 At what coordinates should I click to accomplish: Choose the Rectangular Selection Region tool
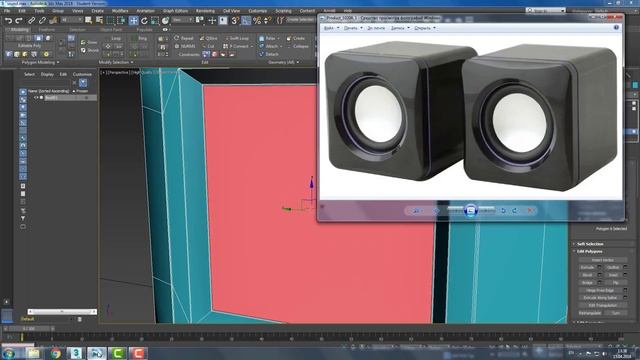pos(110,20)
